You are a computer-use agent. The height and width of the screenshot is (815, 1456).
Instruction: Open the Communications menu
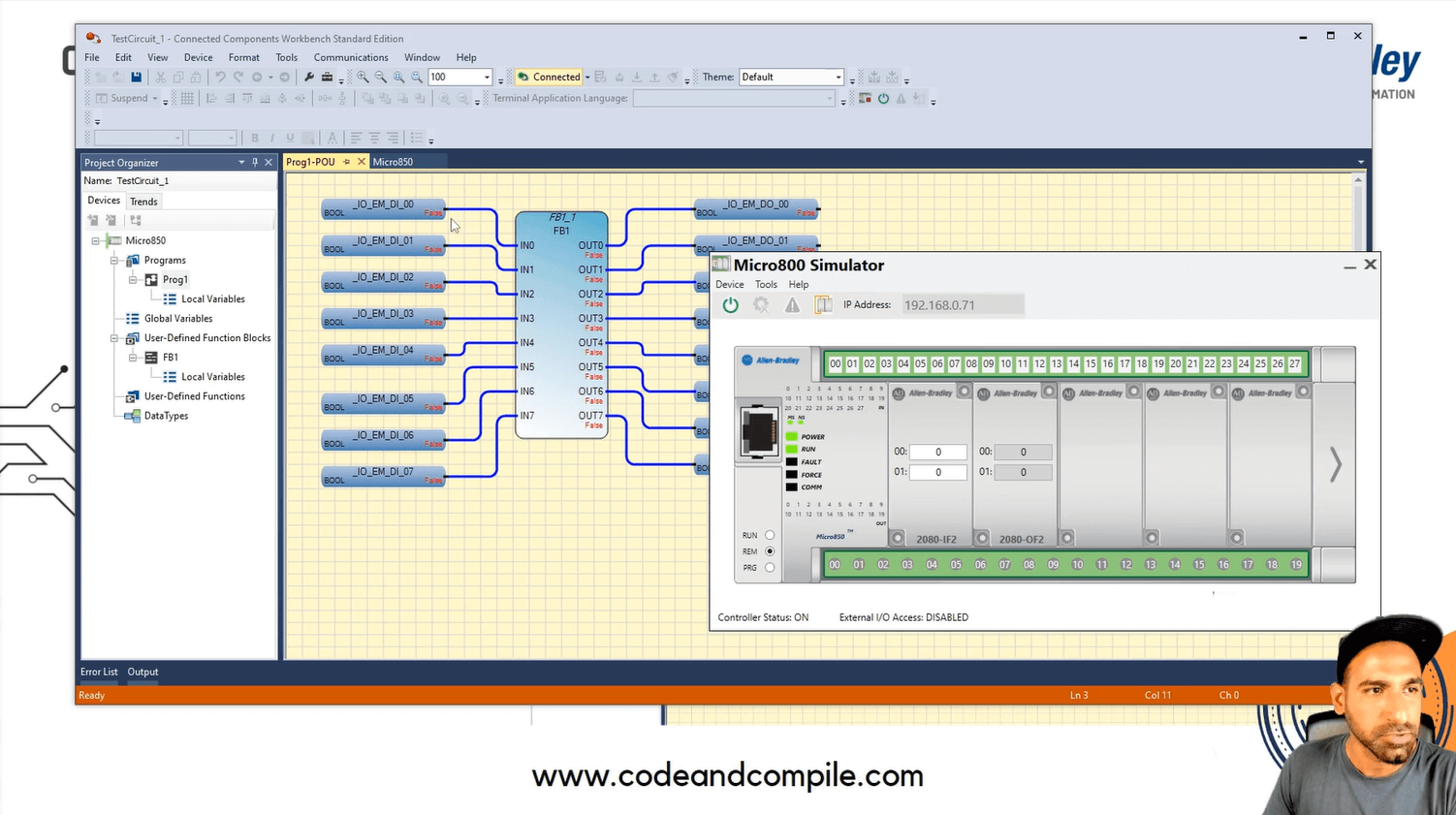coord(350,57)
